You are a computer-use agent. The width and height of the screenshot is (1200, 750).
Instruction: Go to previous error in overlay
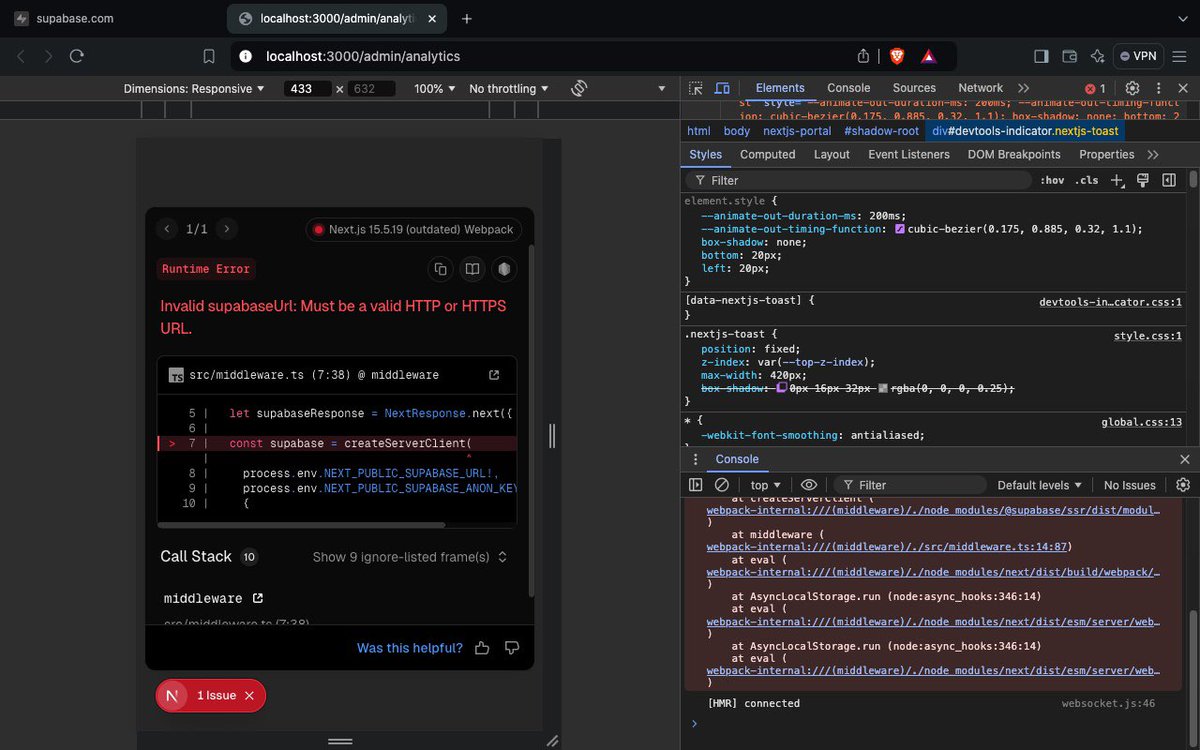pyautogui.click(x=167, y=229)
